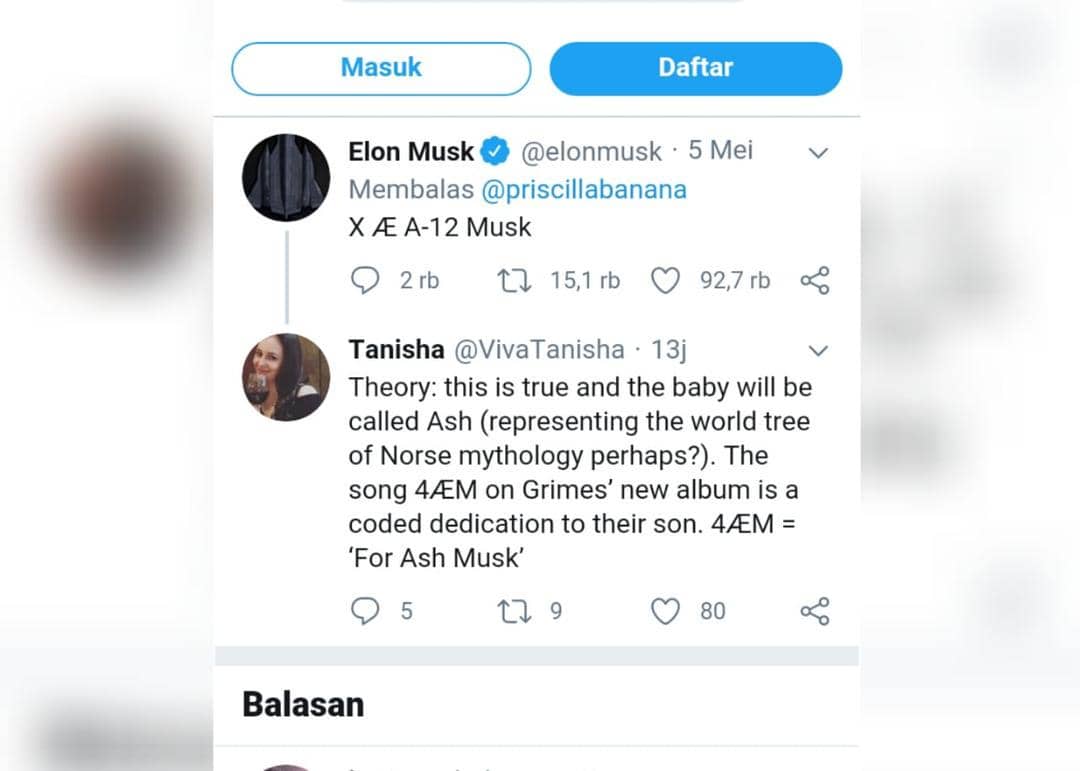This screenshot has width=1080, height=771.
Task: Open dropdown chevron on Elon Musk's tweet
Action: tap(818, 153)
